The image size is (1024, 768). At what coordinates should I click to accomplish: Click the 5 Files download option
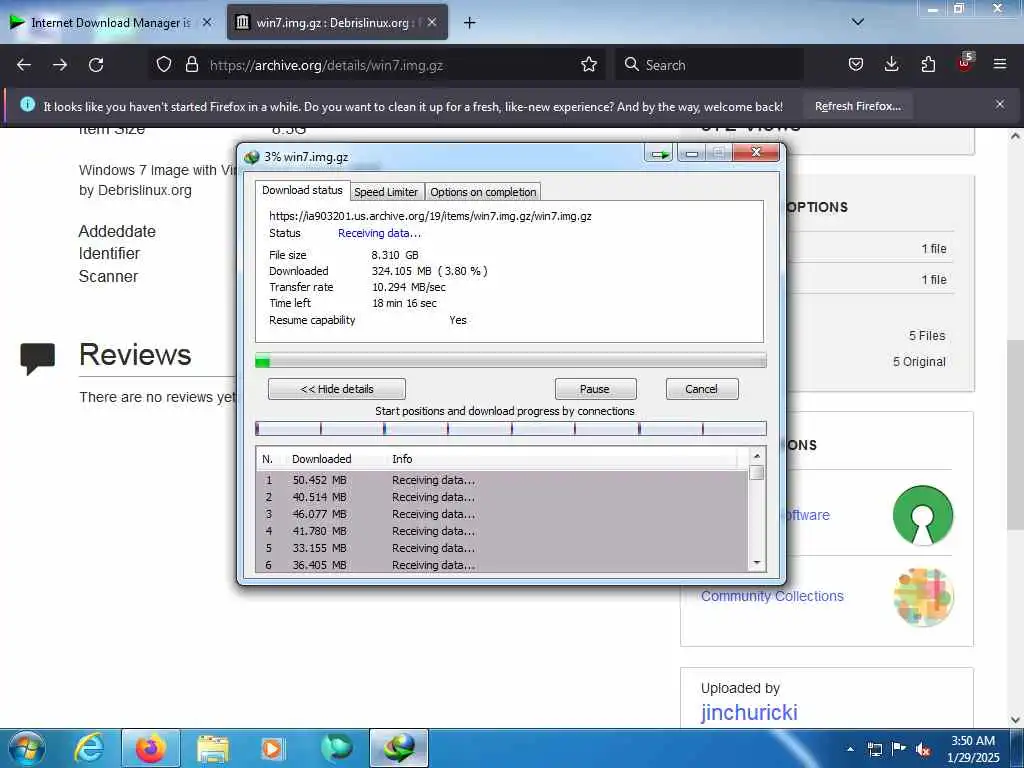click(927, 336)
